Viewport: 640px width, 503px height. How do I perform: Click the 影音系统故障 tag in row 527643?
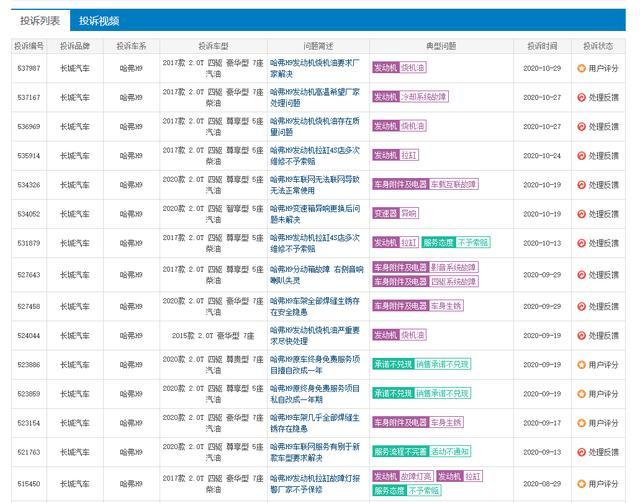(453, 267)
